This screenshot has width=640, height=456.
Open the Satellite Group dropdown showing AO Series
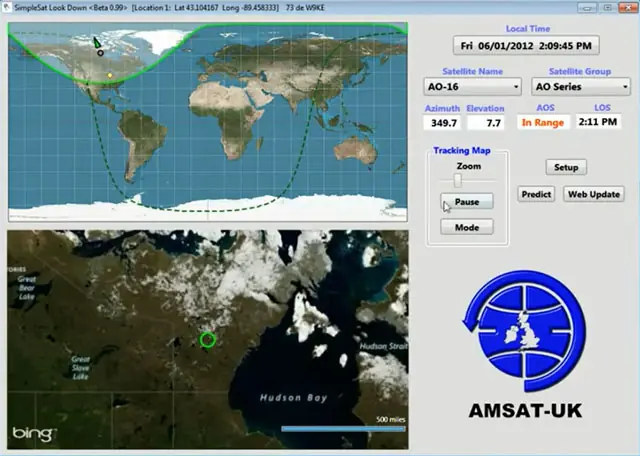[x=580, y=87]
